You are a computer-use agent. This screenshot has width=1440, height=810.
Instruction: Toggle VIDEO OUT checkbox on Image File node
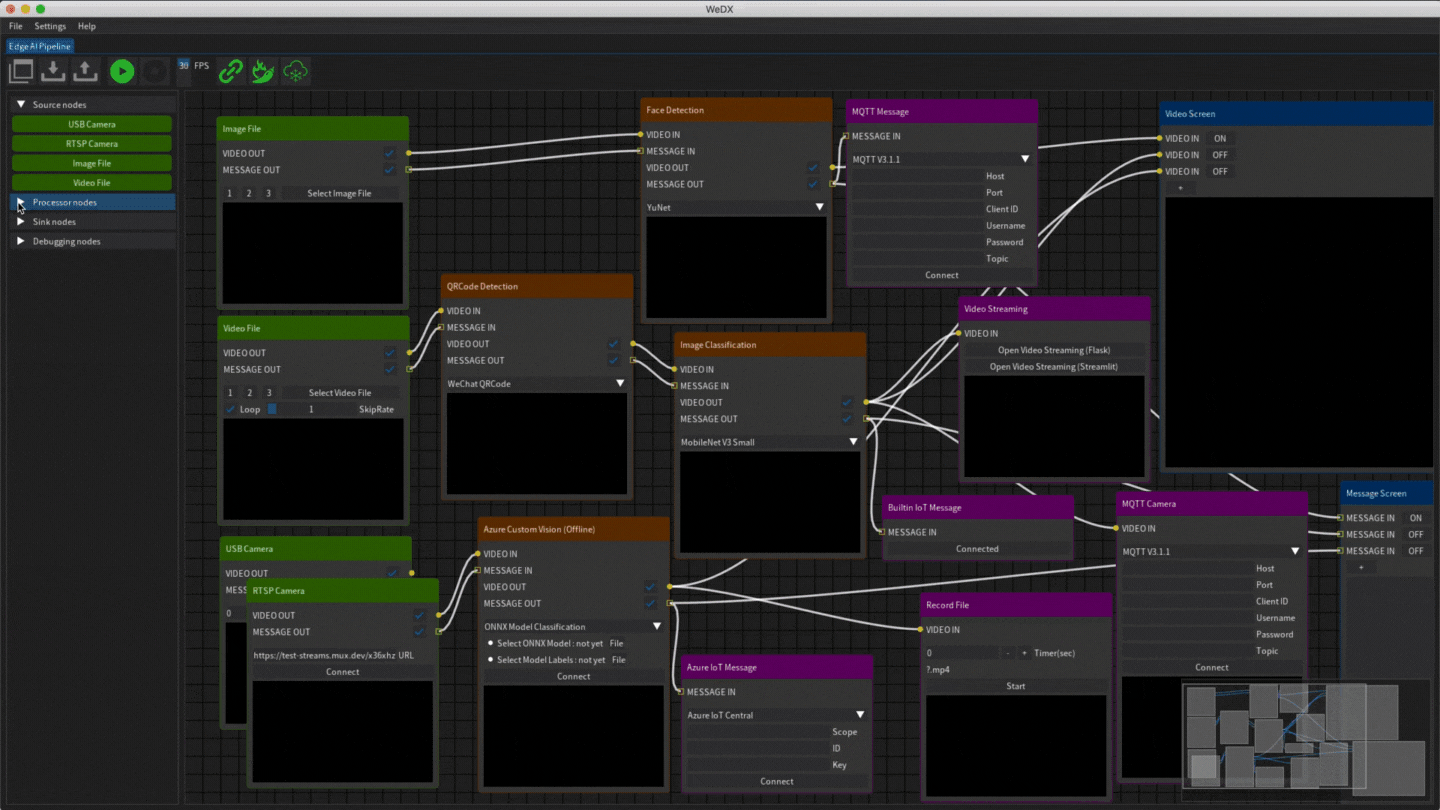(x=390, y=153)
